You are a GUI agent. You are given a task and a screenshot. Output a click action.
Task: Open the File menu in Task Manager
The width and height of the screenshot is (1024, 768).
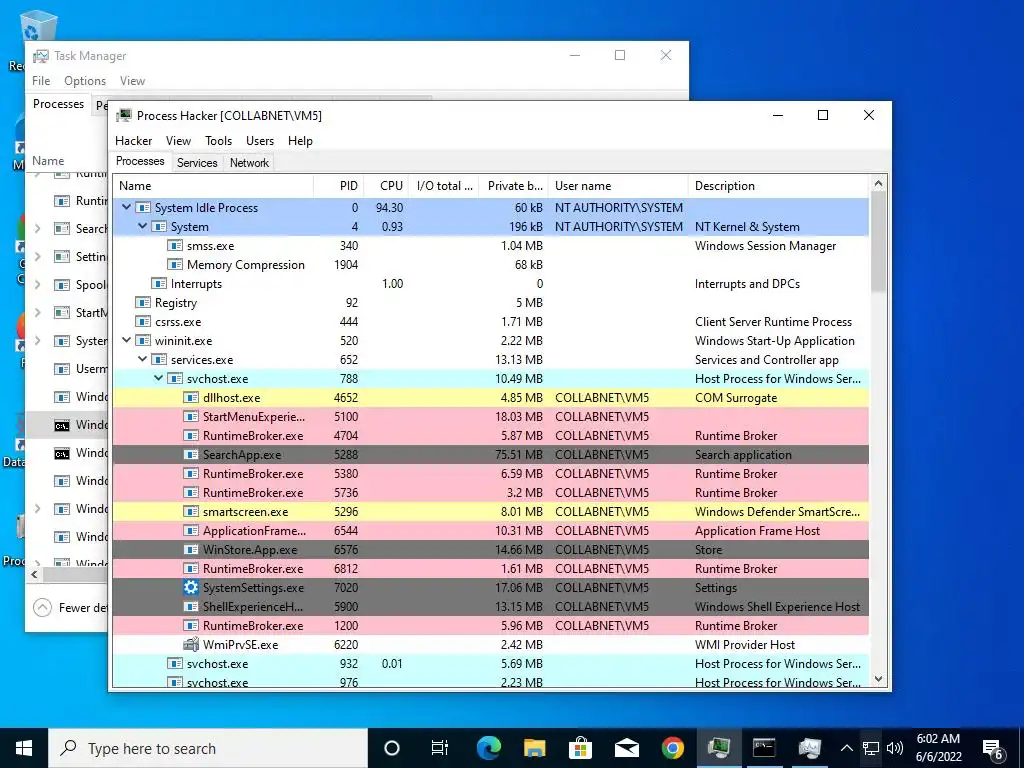[x=41, y=81]
